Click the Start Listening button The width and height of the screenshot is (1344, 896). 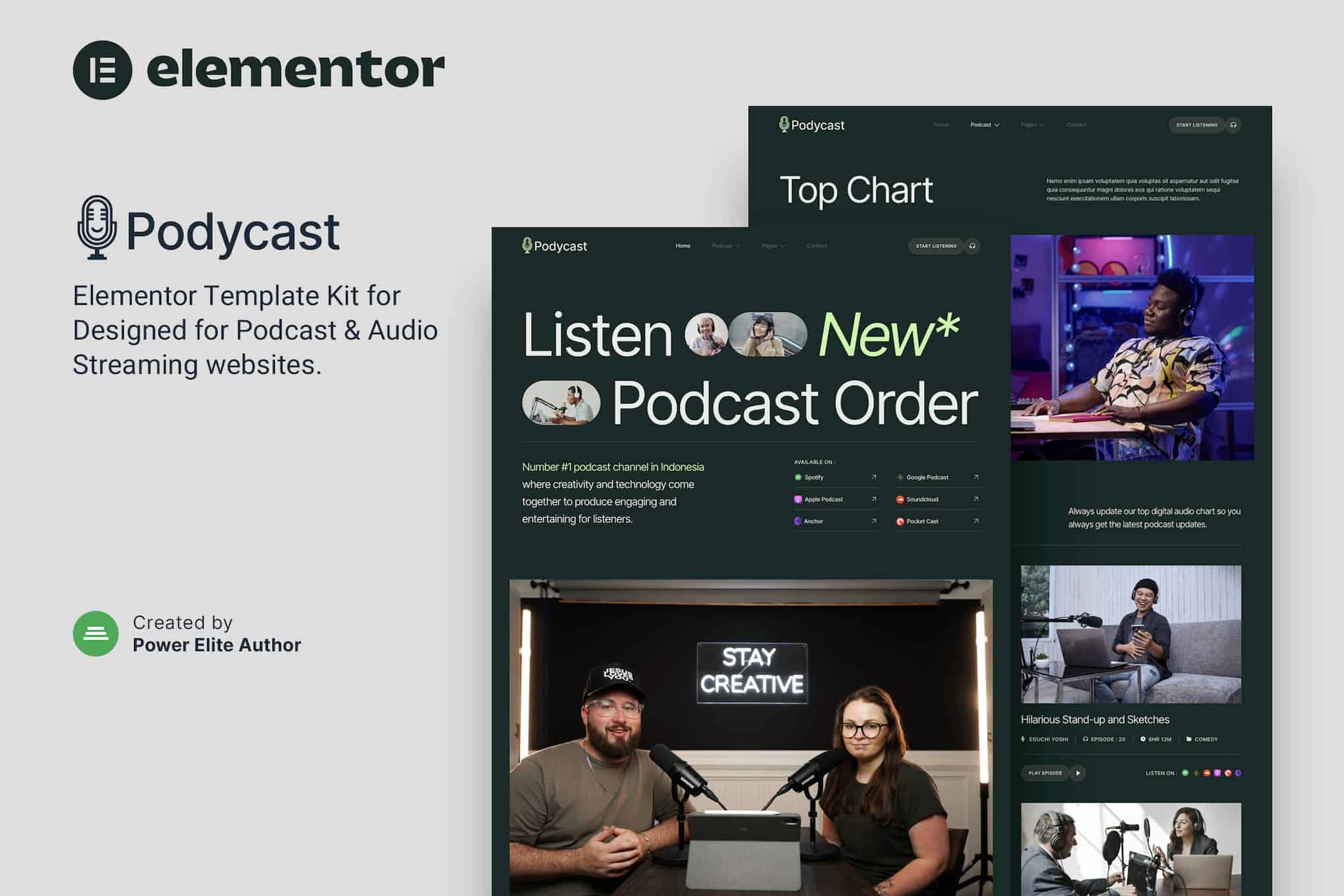[x=936, y=245]
